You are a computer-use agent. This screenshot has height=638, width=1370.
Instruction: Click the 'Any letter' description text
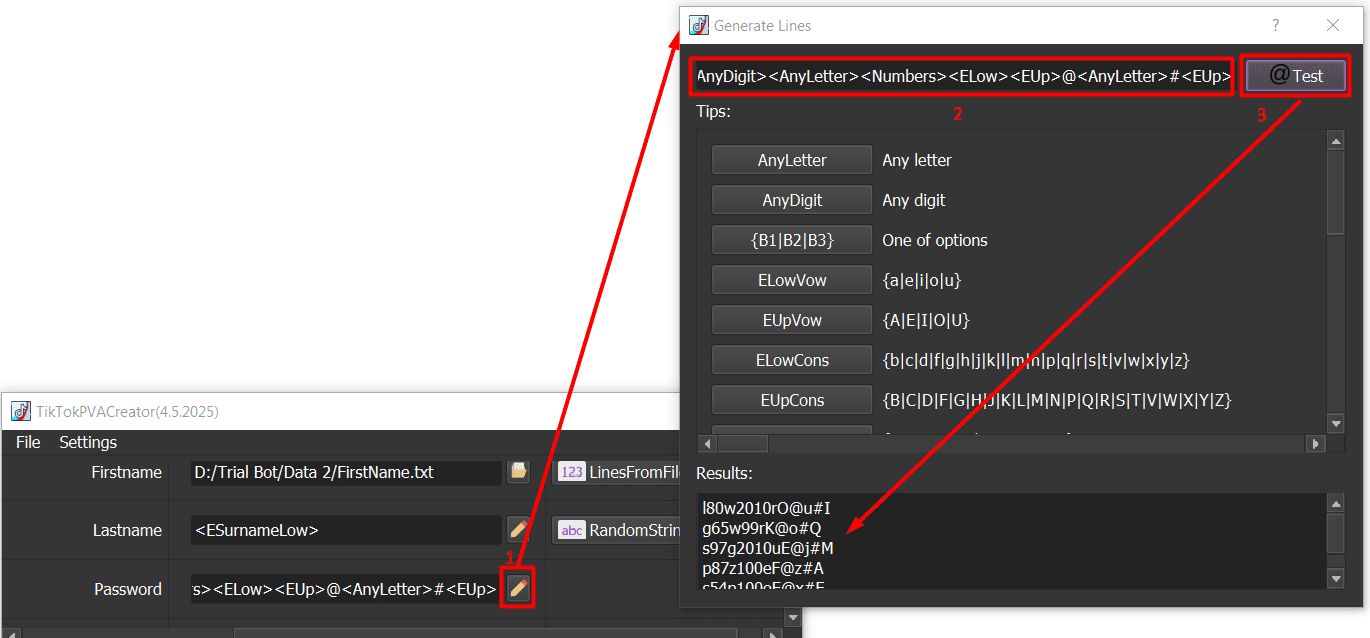pyautogui.click(x=917, y=160)
